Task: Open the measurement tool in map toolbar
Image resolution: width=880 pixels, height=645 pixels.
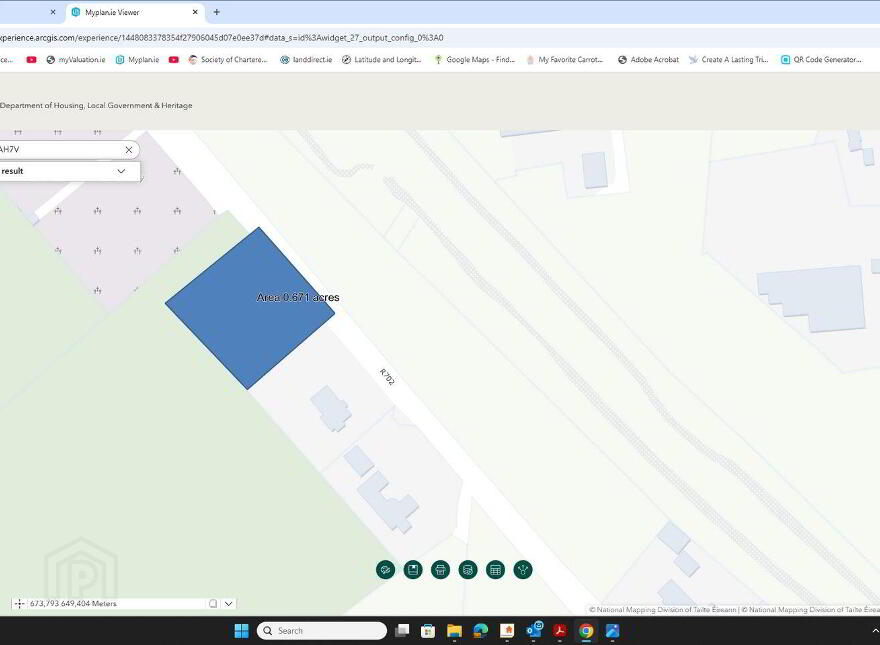Action: tap(386, 570)
